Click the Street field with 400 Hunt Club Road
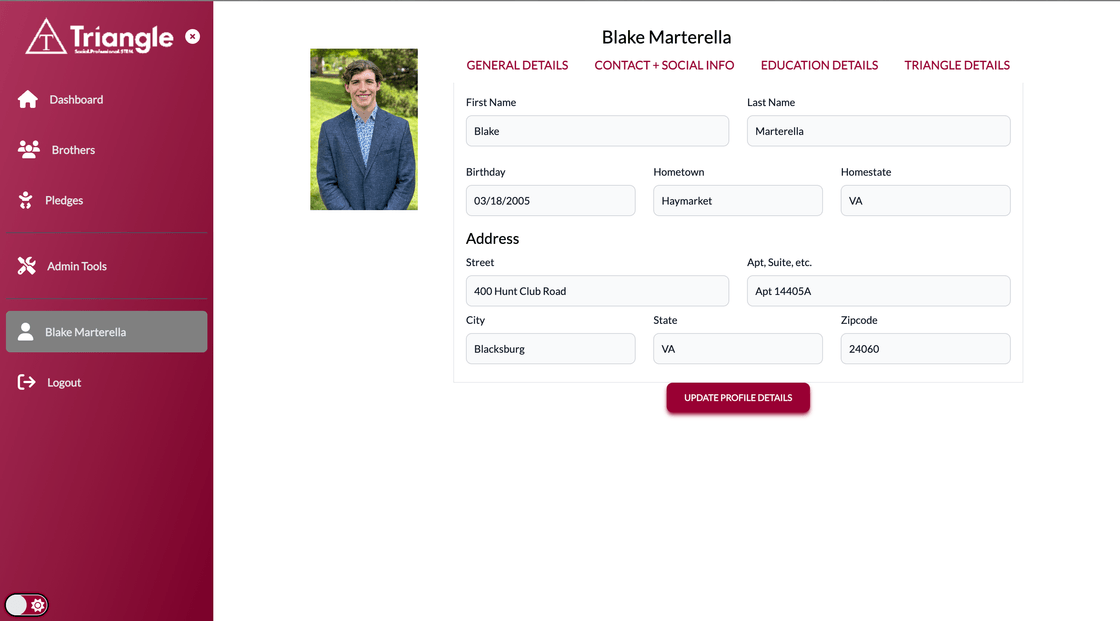The height and width of the screenshot is (621, 1120). pos(597,291)
